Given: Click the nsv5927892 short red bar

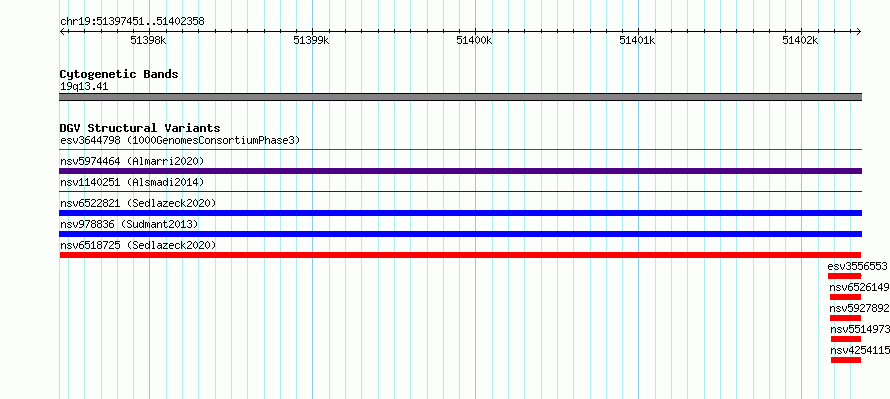Looking at the screenshot, I should click(845, 318).
